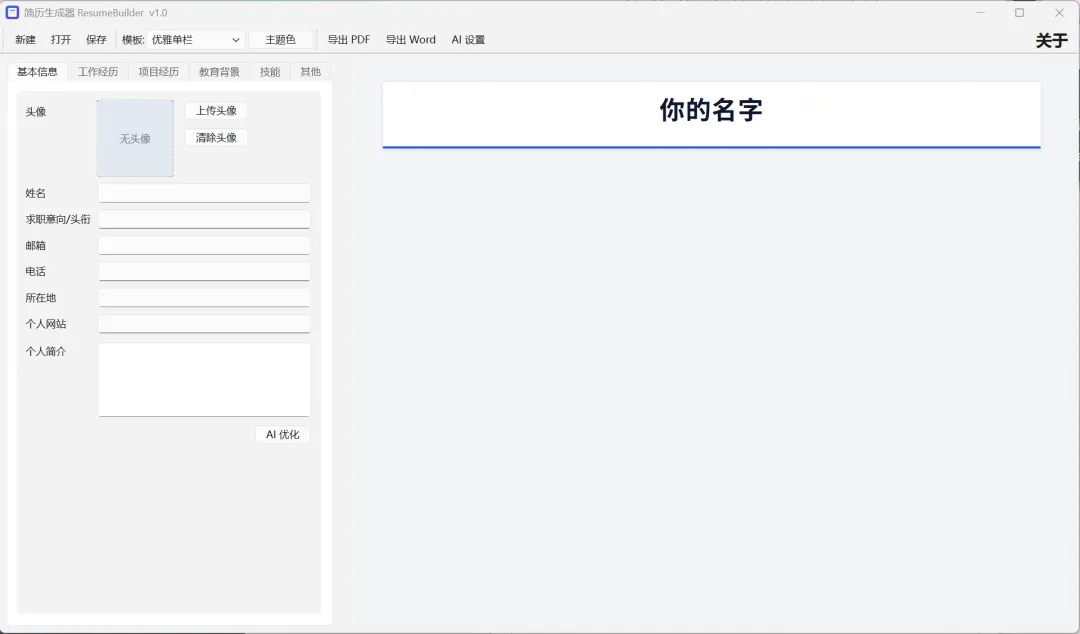Switch to the 基本信息 tab
This screenshot has height=634, width=1080.
[x=37, y=72]
